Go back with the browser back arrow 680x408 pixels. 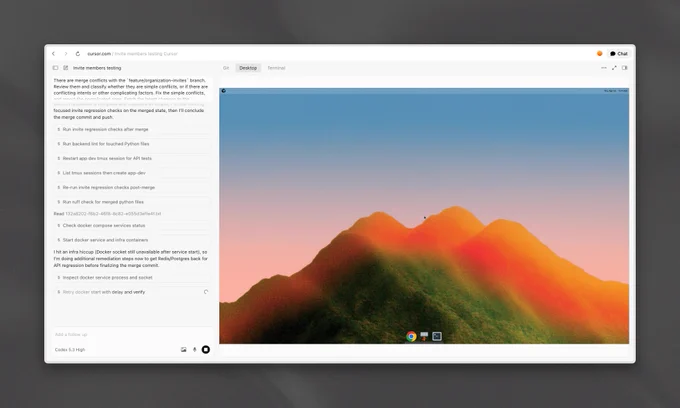click(x=53, y=54)
